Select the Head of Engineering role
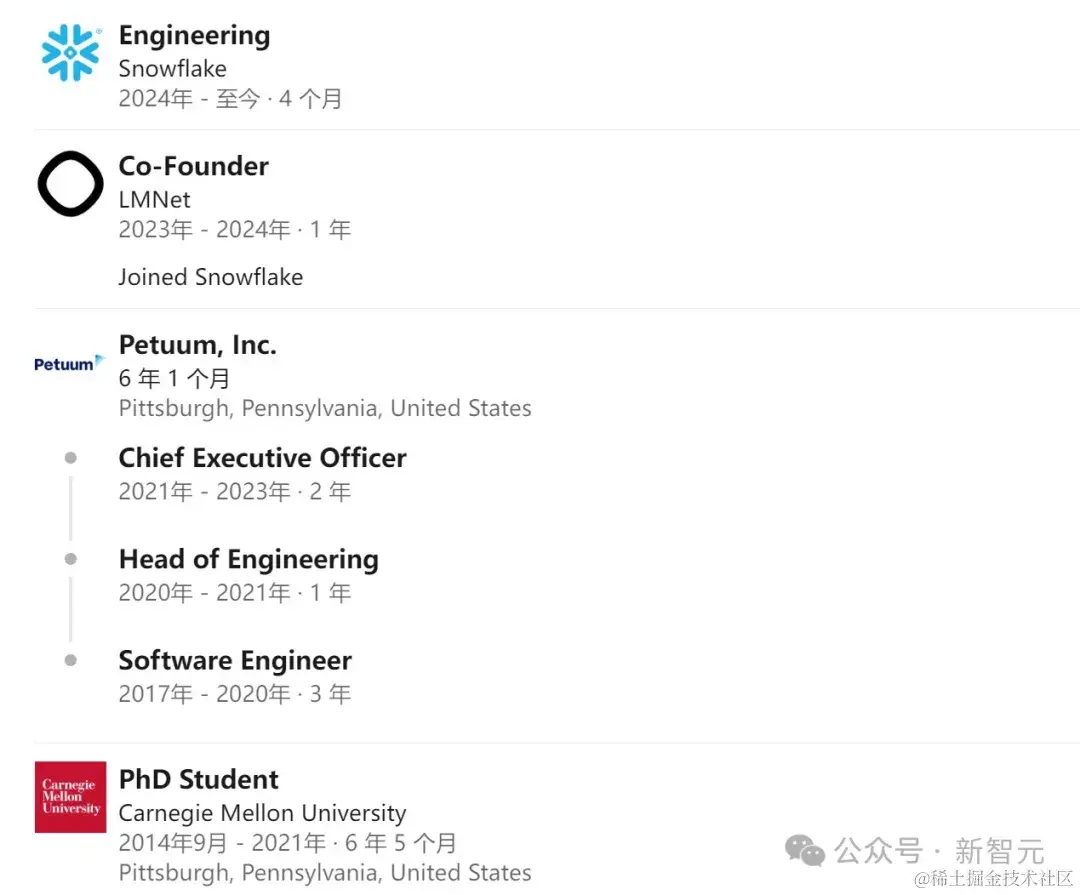 248,559
